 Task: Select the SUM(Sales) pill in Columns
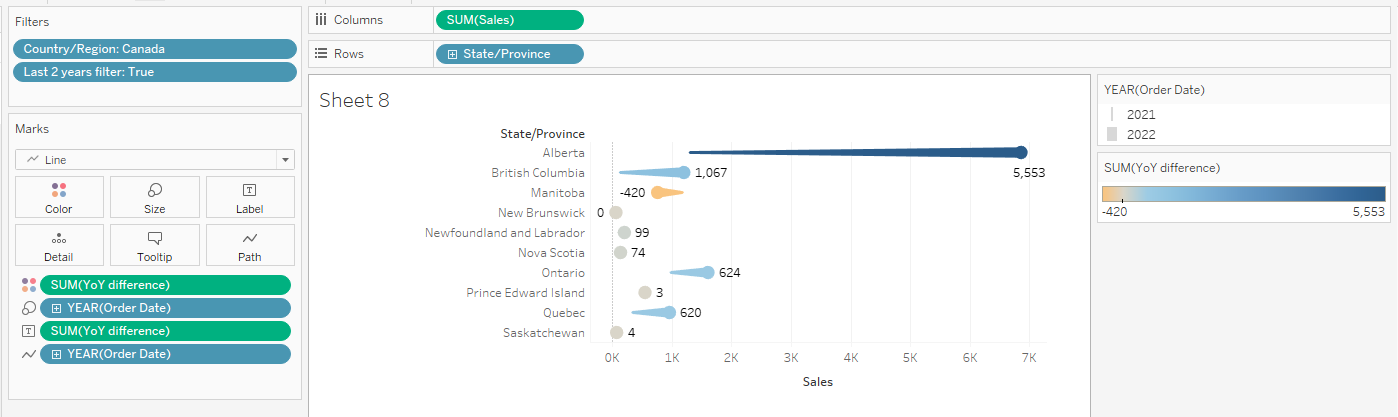(509, 19)
